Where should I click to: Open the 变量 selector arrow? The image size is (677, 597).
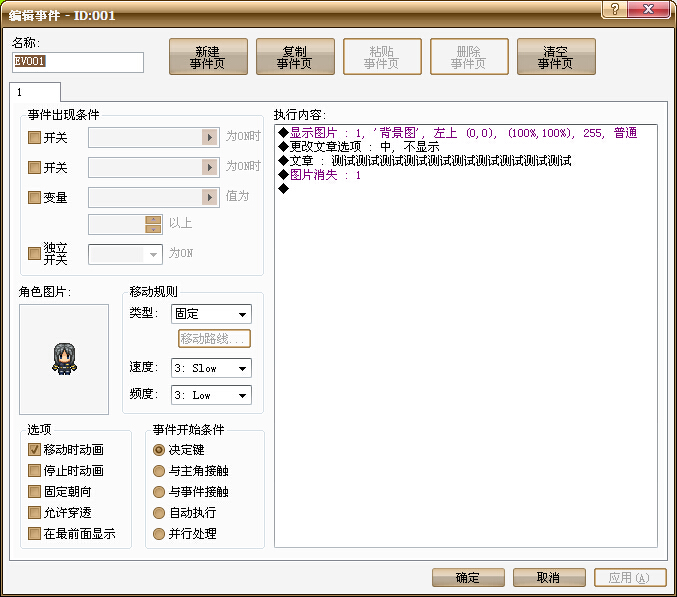(x=210, y=197)
